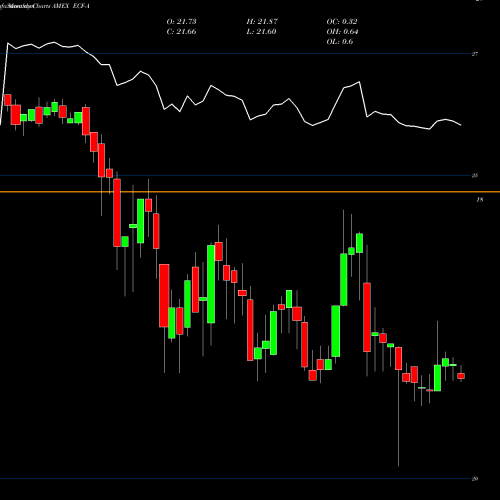Click the first red candlestick on the left
The image size is (500, 500).
point(8,100)
